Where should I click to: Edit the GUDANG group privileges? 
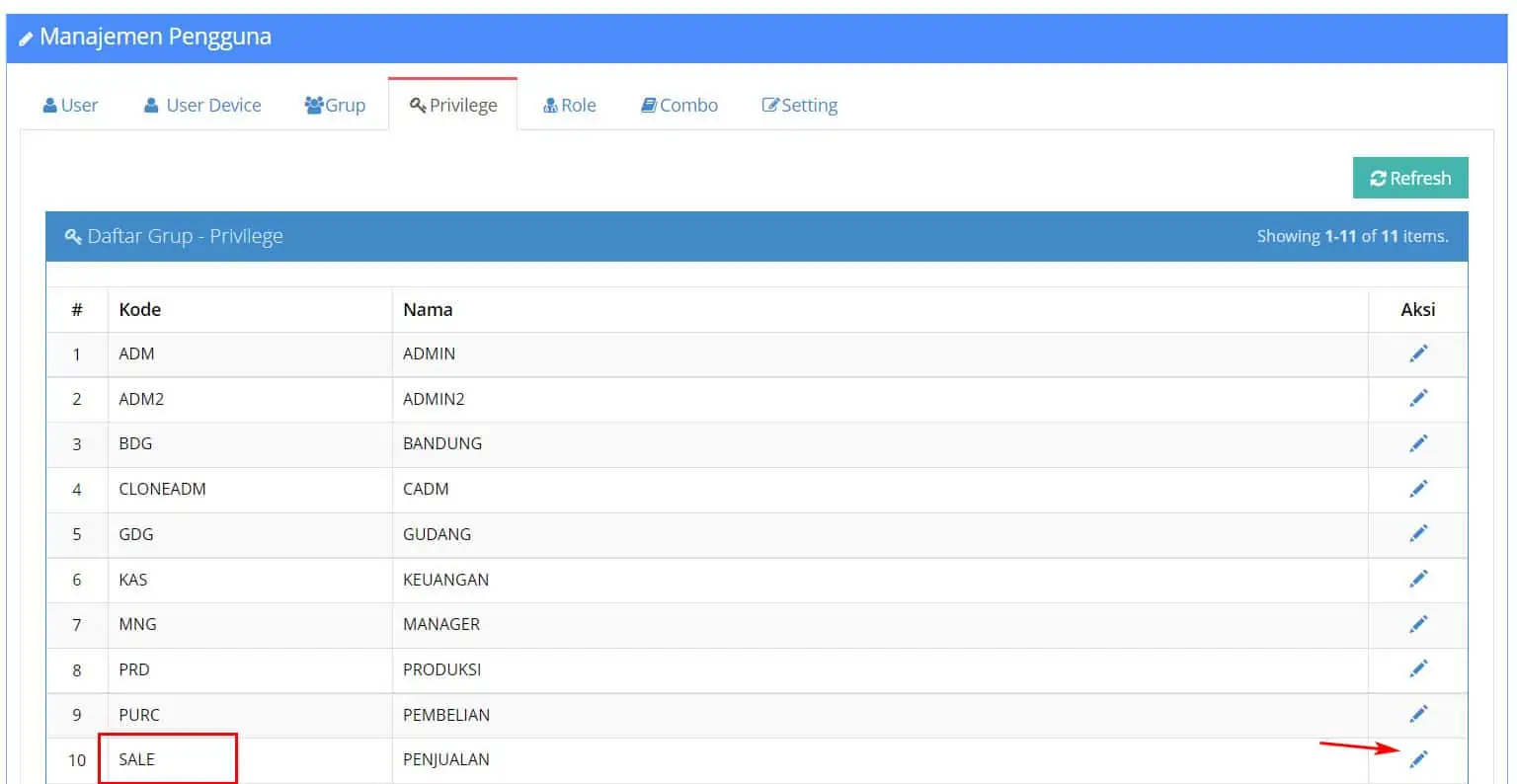pos(1418,533)
